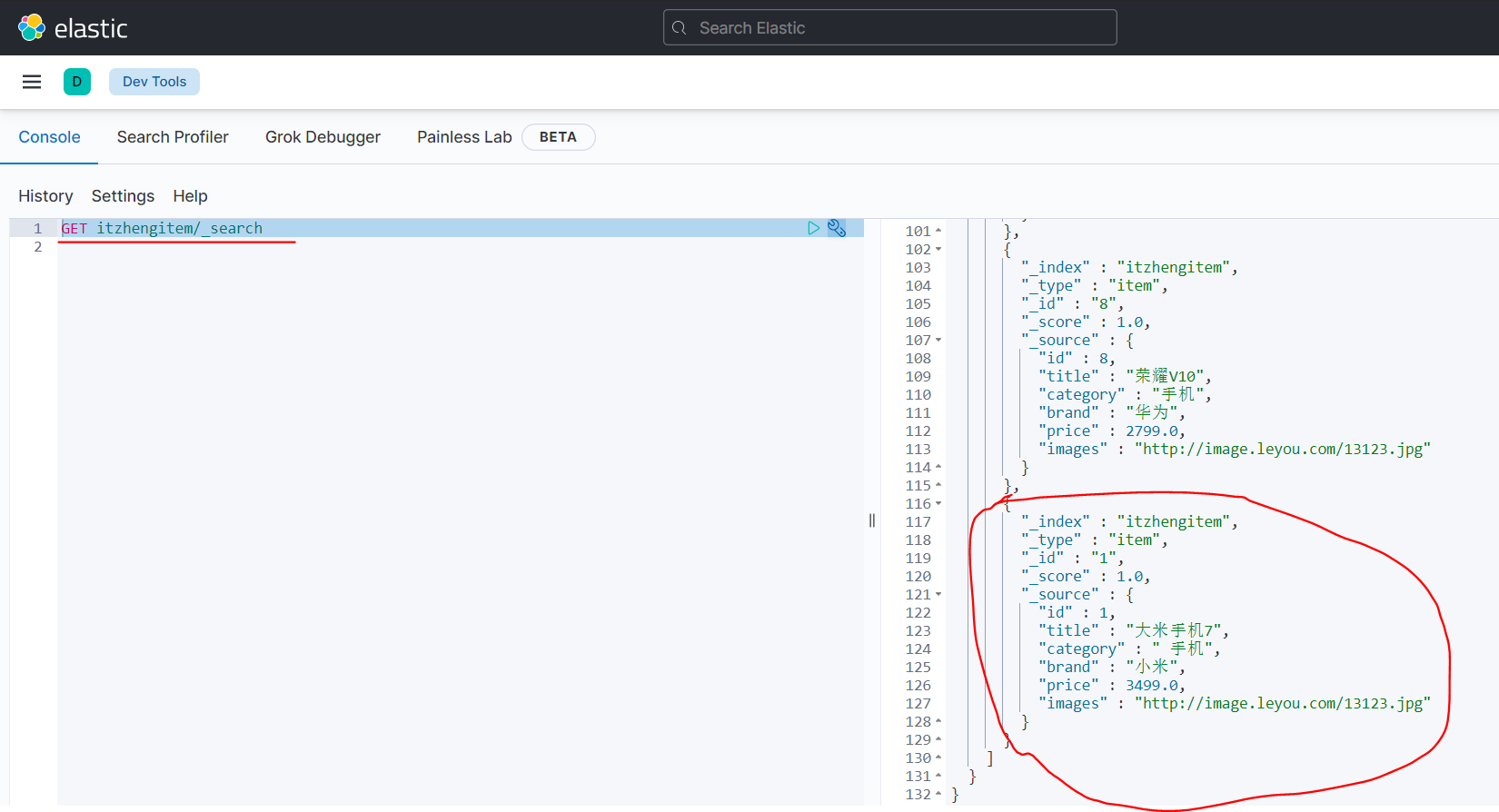Click the "_score" : 1.0 line 106
The height and width of the screenshot is (812, 1499).
click(x=1086, y=322)
